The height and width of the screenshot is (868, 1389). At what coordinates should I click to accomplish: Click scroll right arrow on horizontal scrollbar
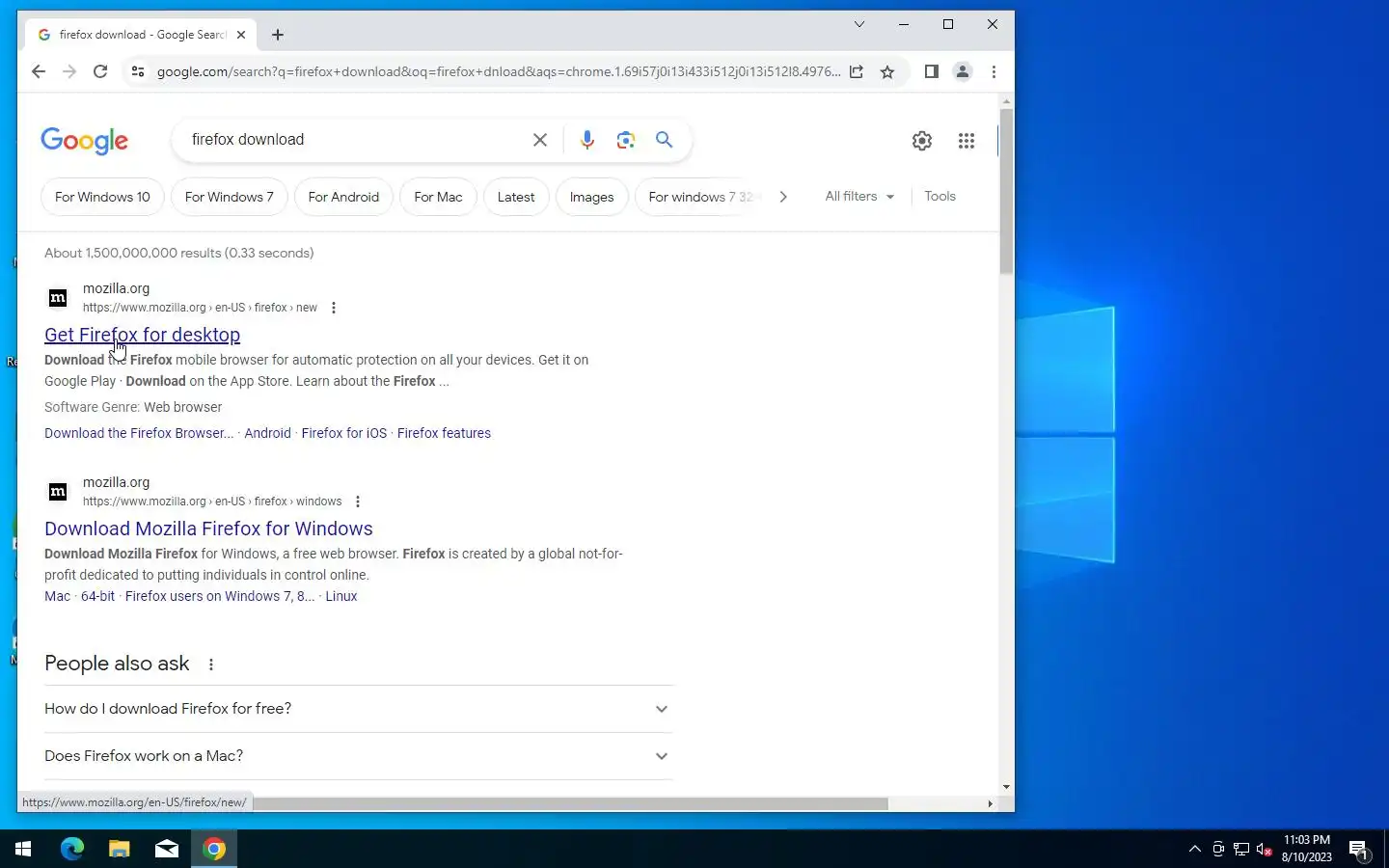990,803
